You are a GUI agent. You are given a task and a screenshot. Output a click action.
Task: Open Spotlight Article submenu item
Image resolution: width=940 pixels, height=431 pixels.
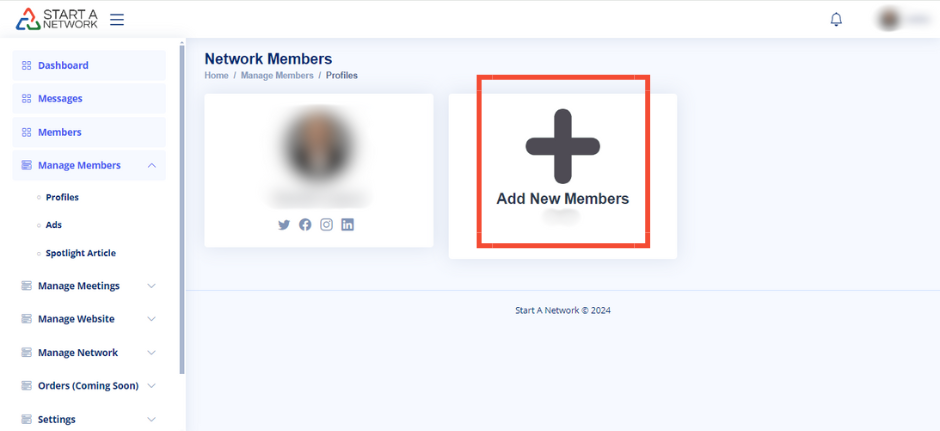[80, 253]
